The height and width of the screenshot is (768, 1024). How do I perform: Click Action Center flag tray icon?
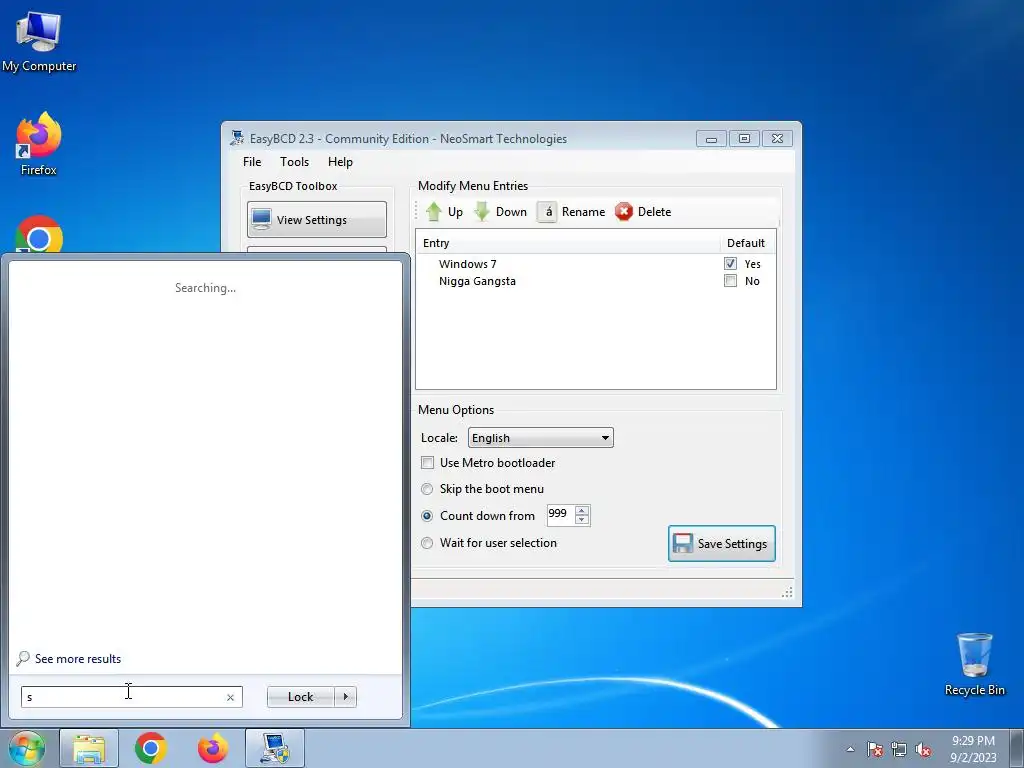pyautogui.click(x=875, y=750)
